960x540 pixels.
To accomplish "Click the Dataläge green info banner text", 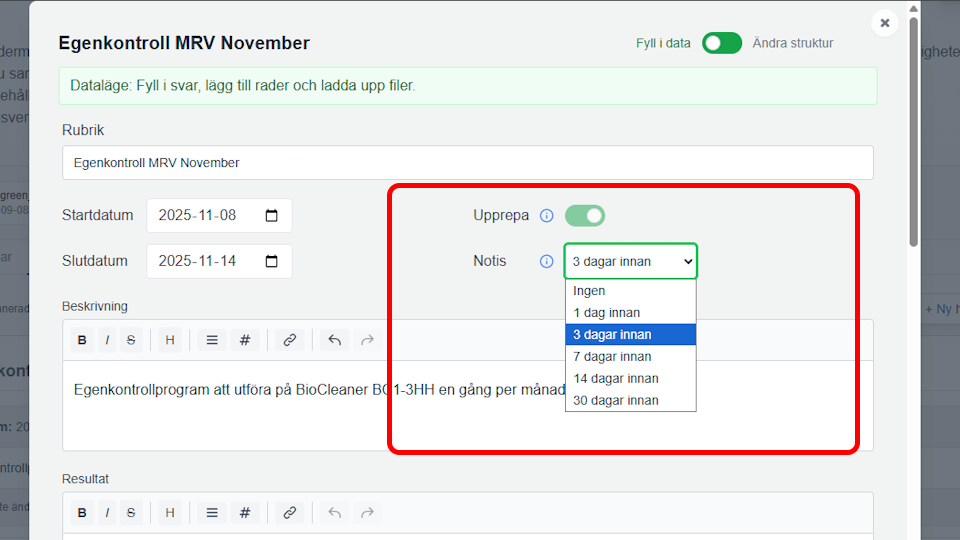I will pyautogui.click(x=242, y=86).
